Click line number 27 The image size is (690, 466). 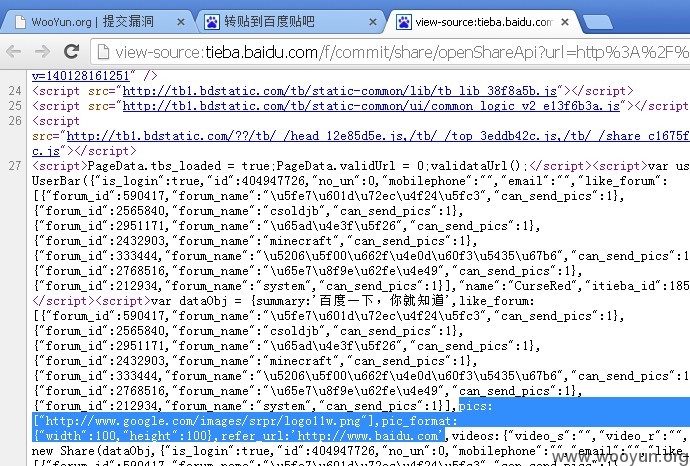pyautogui.click(x=15, y=166)
